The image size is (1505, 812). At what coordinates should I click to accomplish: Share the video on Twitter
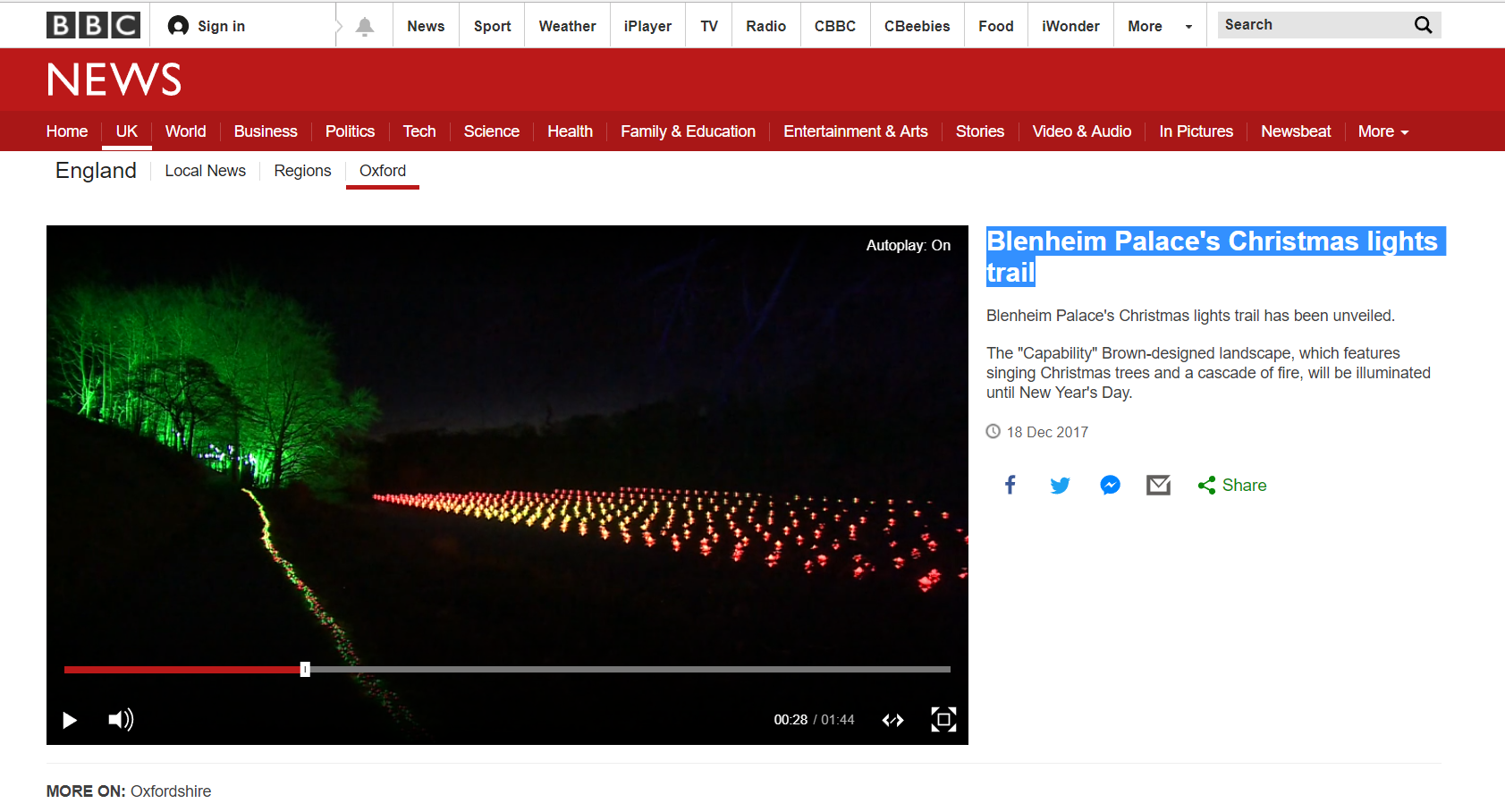pyautogui.click(x=1061, y=485)
